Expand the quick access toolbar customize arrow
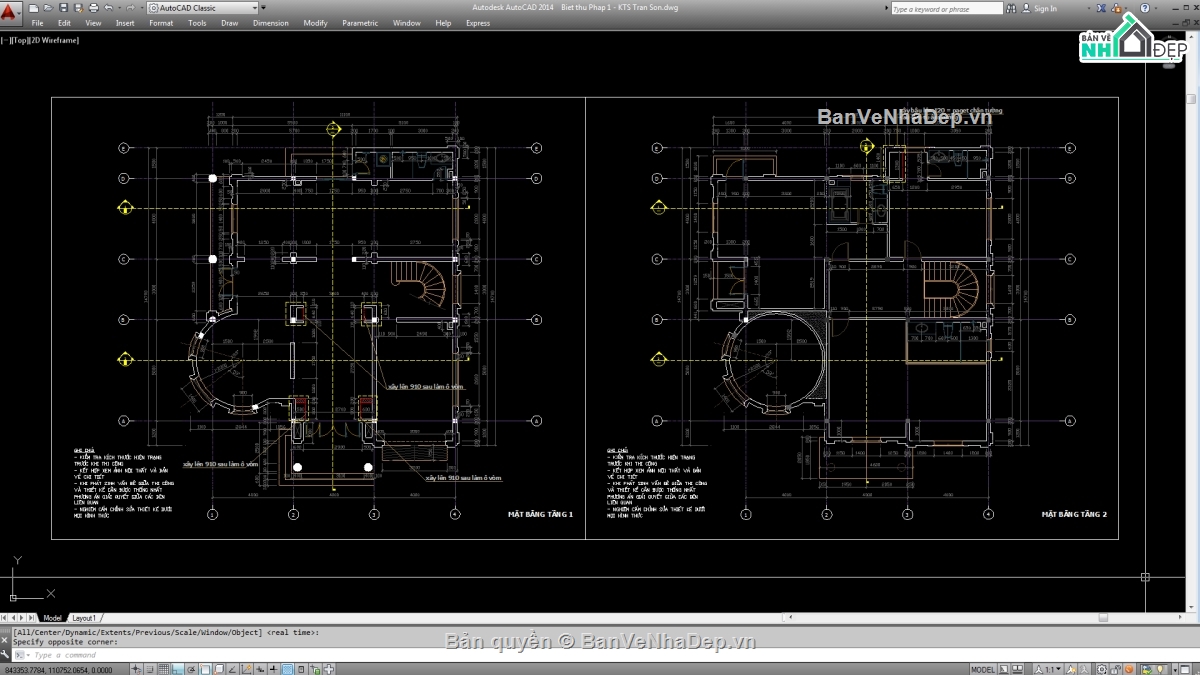 [264, 8]
